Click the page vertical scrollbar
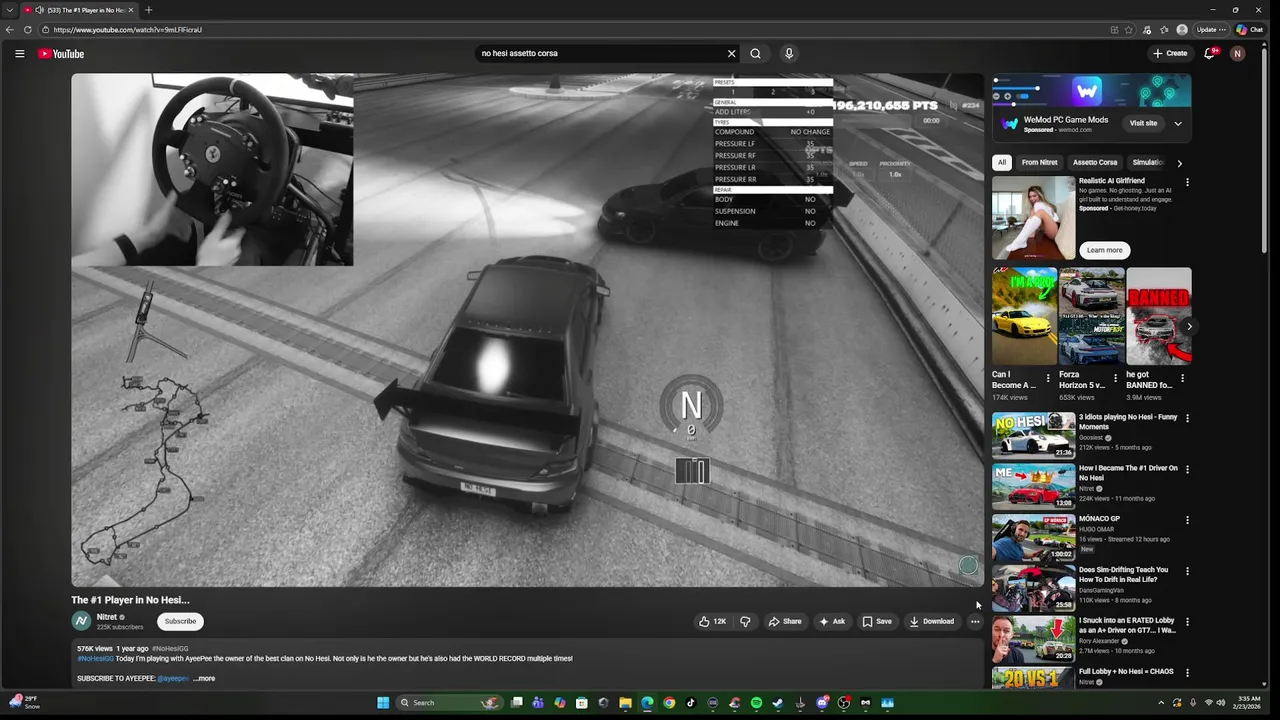The image size is (1280, 720). pyautogui.click(x=1265, y=150)
